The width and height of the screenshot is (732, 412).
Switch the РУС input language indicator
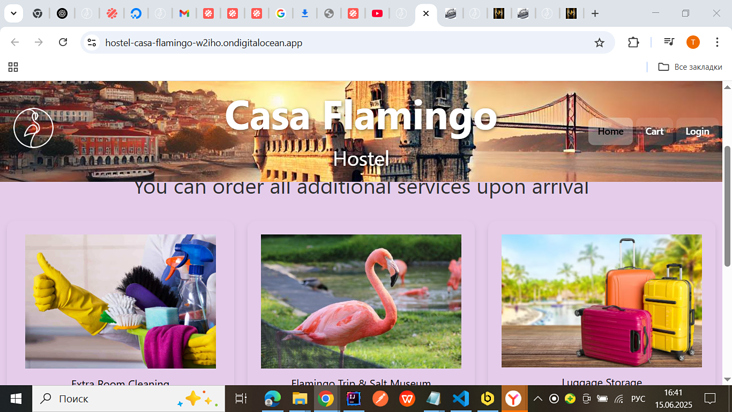pyautogui.click(x=638, y=399)
